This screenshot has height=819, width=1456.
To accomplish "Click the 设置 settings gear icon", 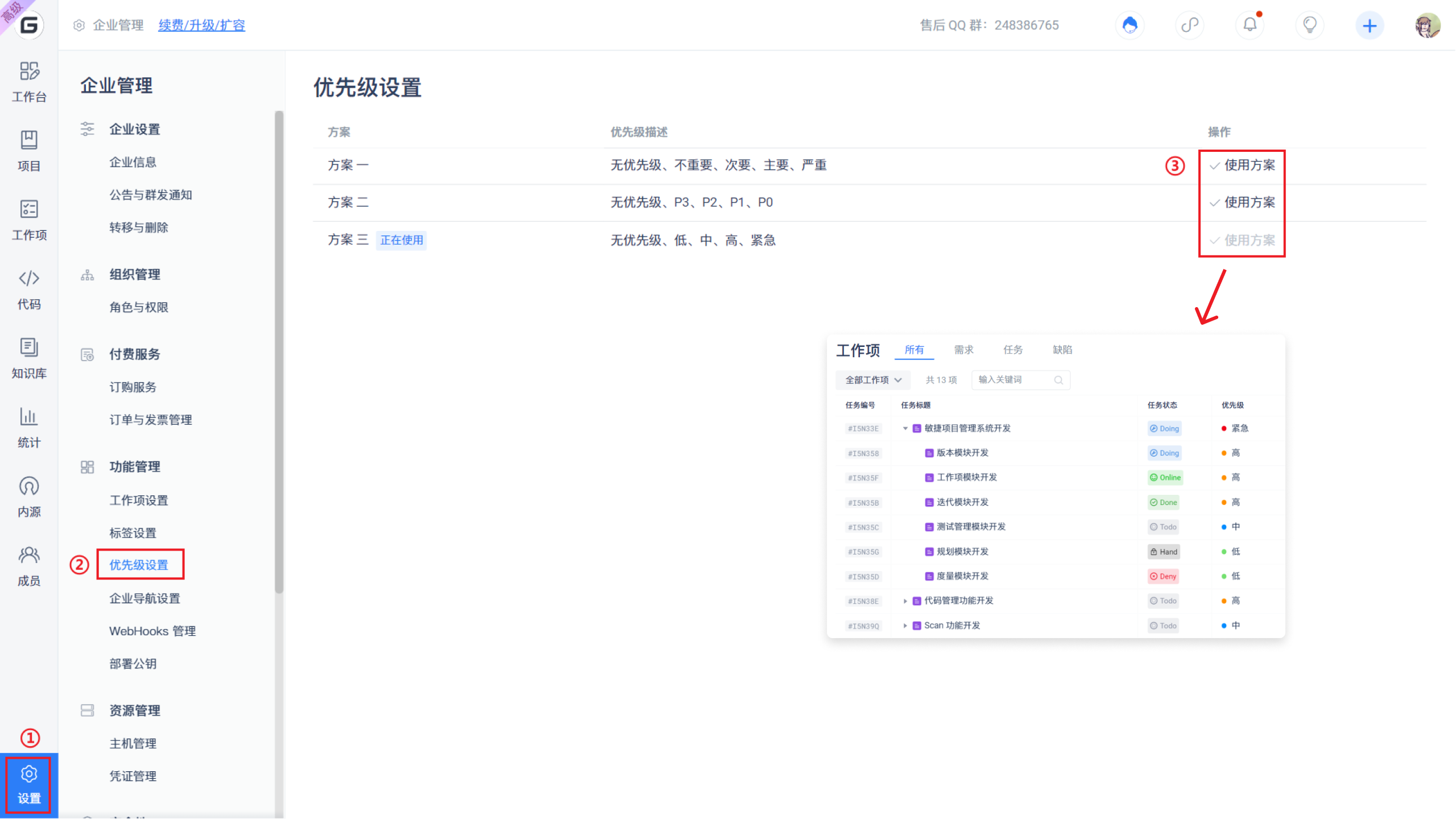I will click(29, 774).
